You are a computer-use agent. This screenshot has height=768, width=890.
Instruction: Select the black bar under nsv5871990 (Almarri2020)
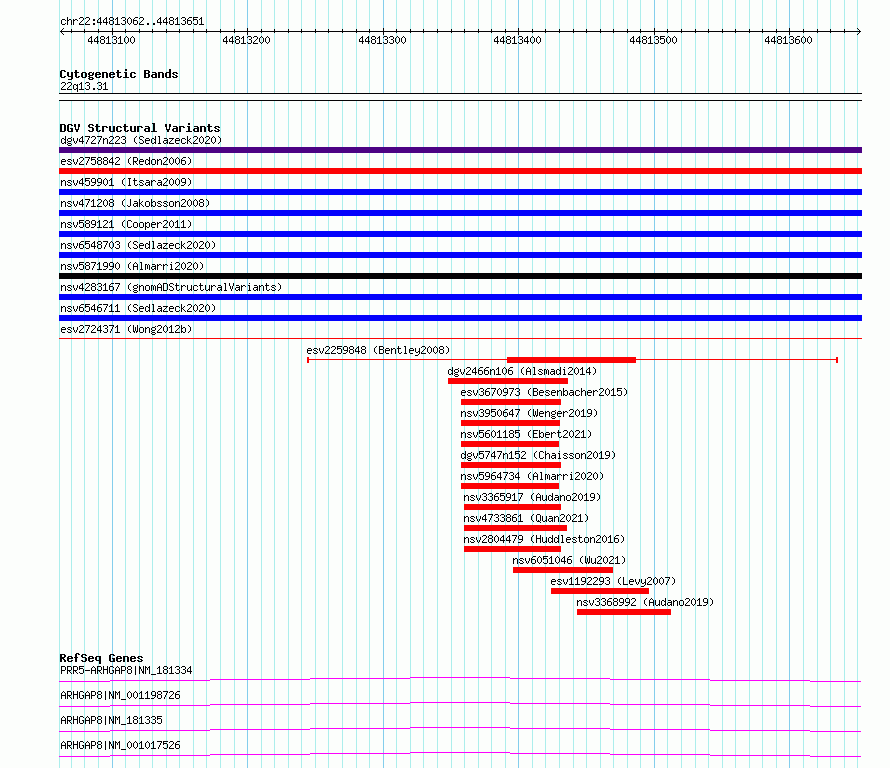point(460,276)
